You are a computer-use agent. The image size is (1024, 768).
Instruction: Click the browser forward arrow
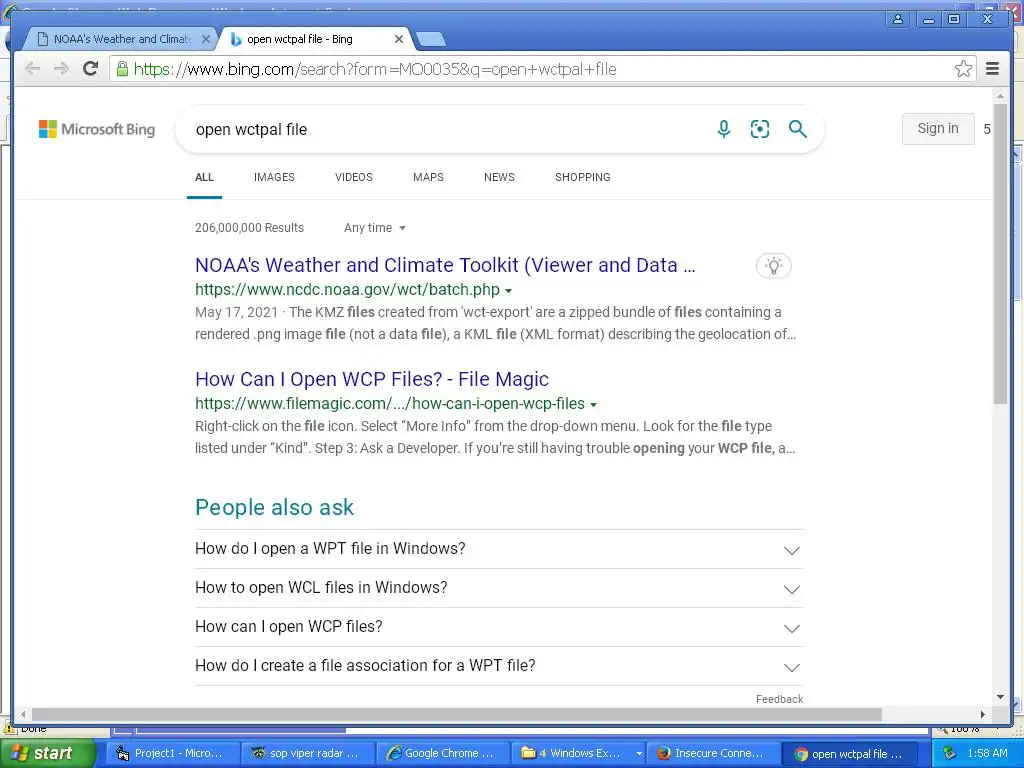[61, 69]
